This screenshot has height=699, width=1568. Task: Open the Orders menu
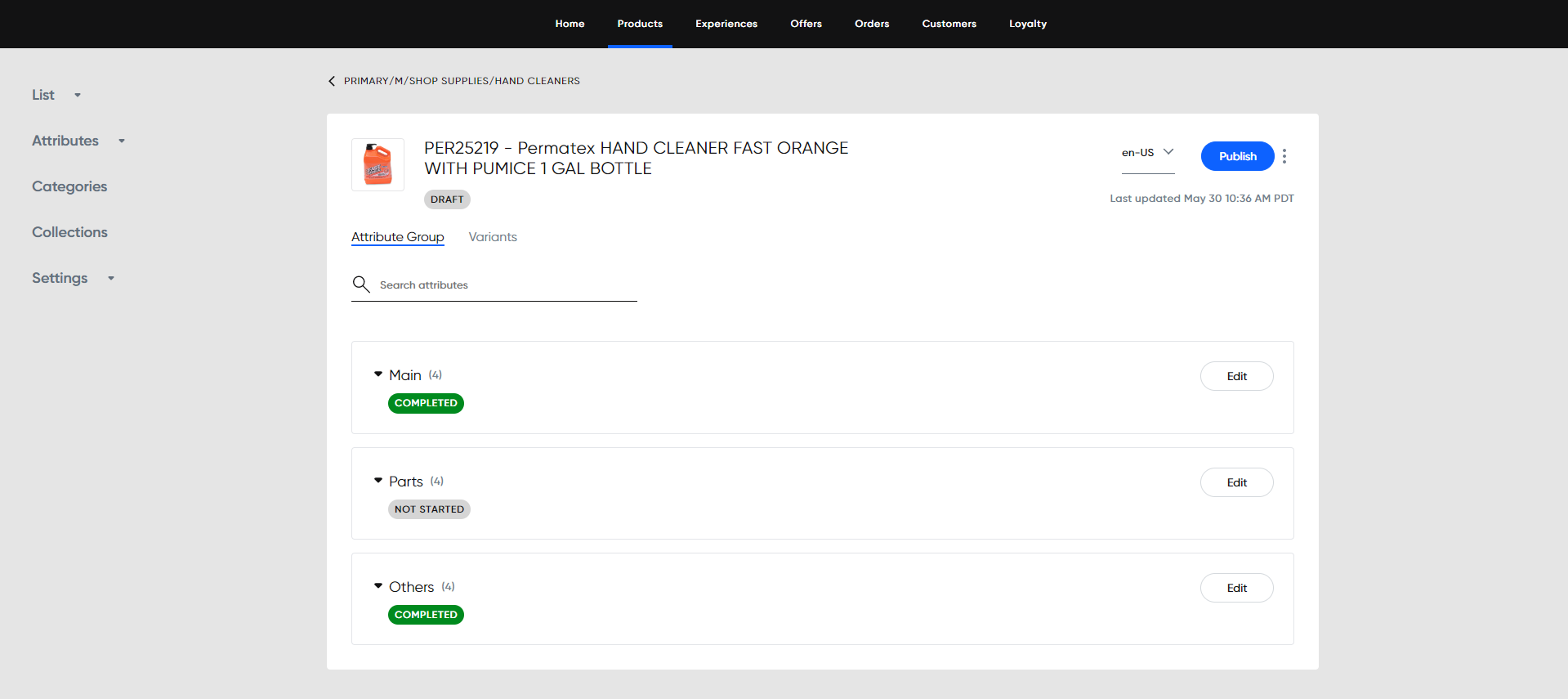coord(872,24)
